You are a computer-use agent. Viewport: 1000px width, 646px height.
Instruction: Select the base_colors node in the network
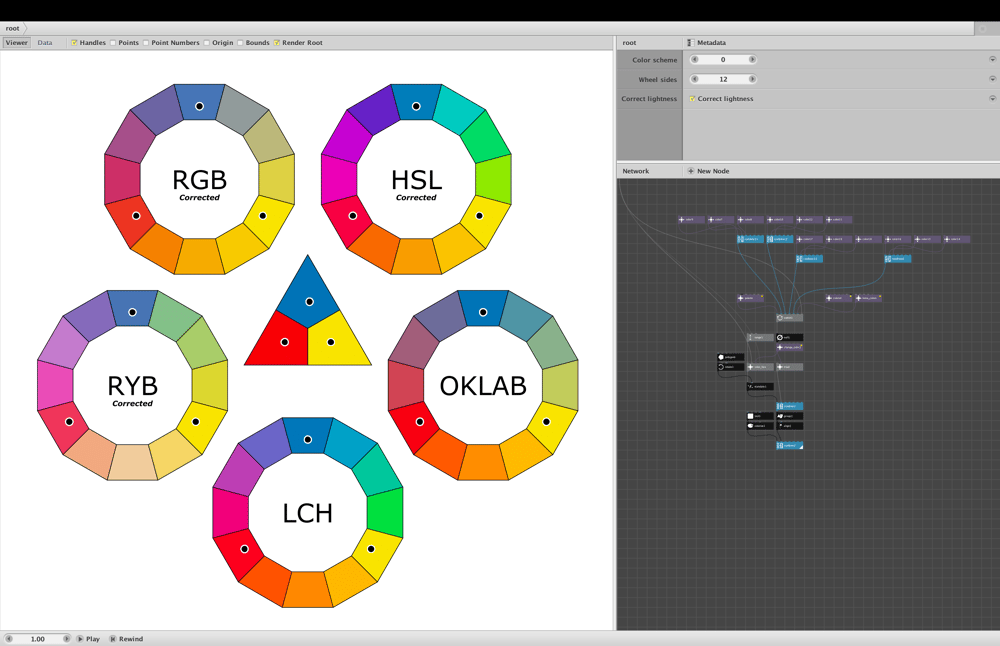869,298
